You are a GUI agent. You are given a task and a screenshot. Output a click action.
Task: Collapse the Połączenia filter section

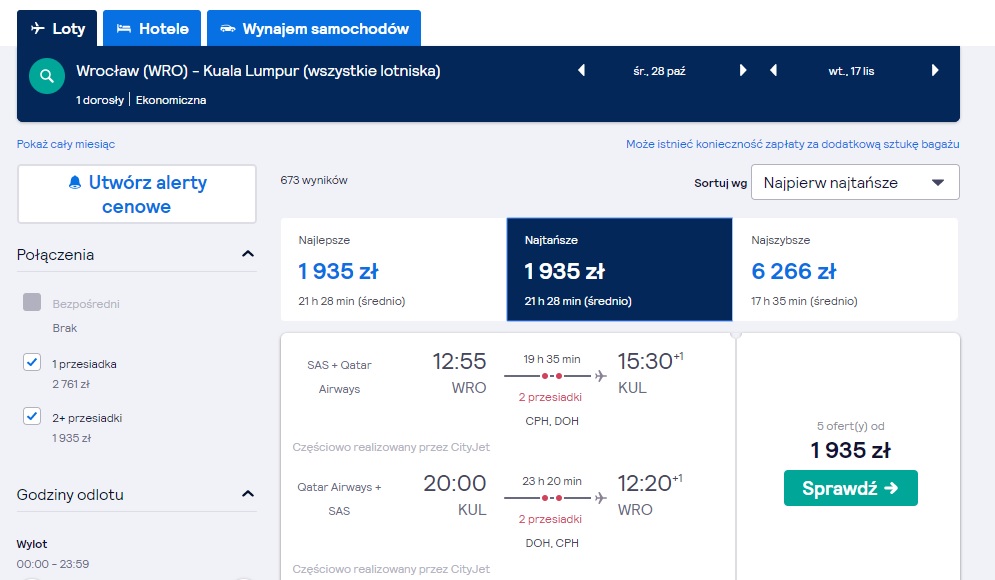click(248, 254)
